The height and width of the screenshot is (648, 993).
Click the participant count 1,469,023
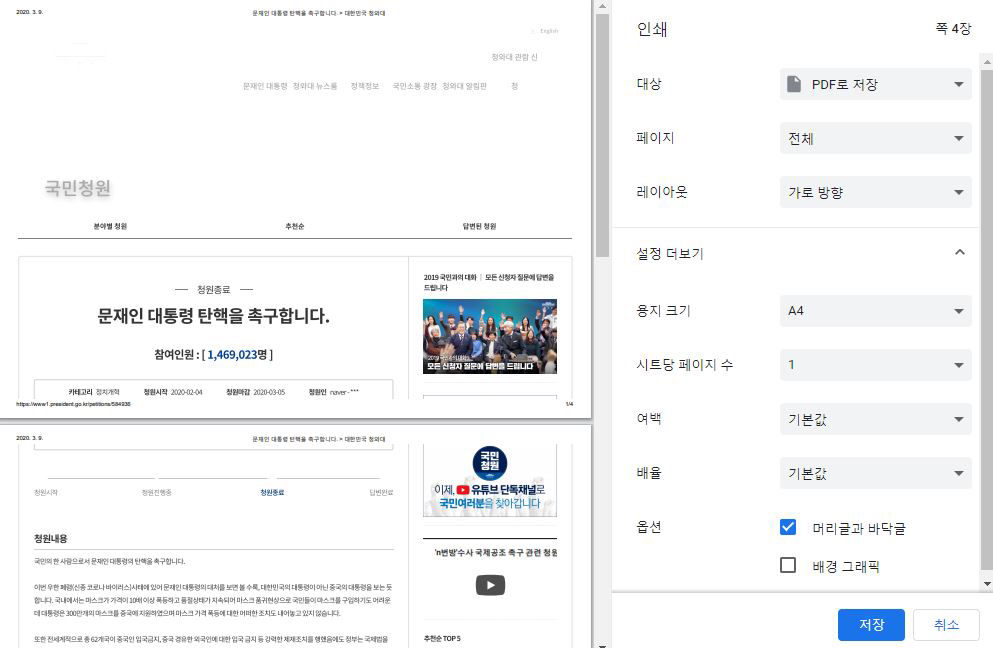click(x=232, y=355)
